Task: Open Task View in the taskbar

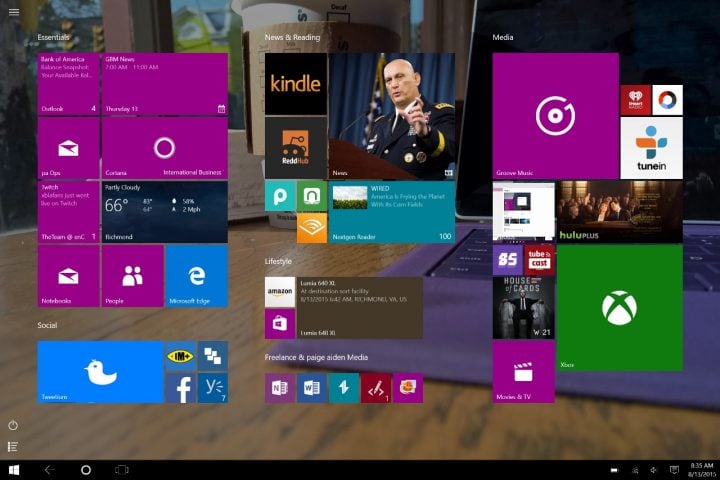Action: 122,470
